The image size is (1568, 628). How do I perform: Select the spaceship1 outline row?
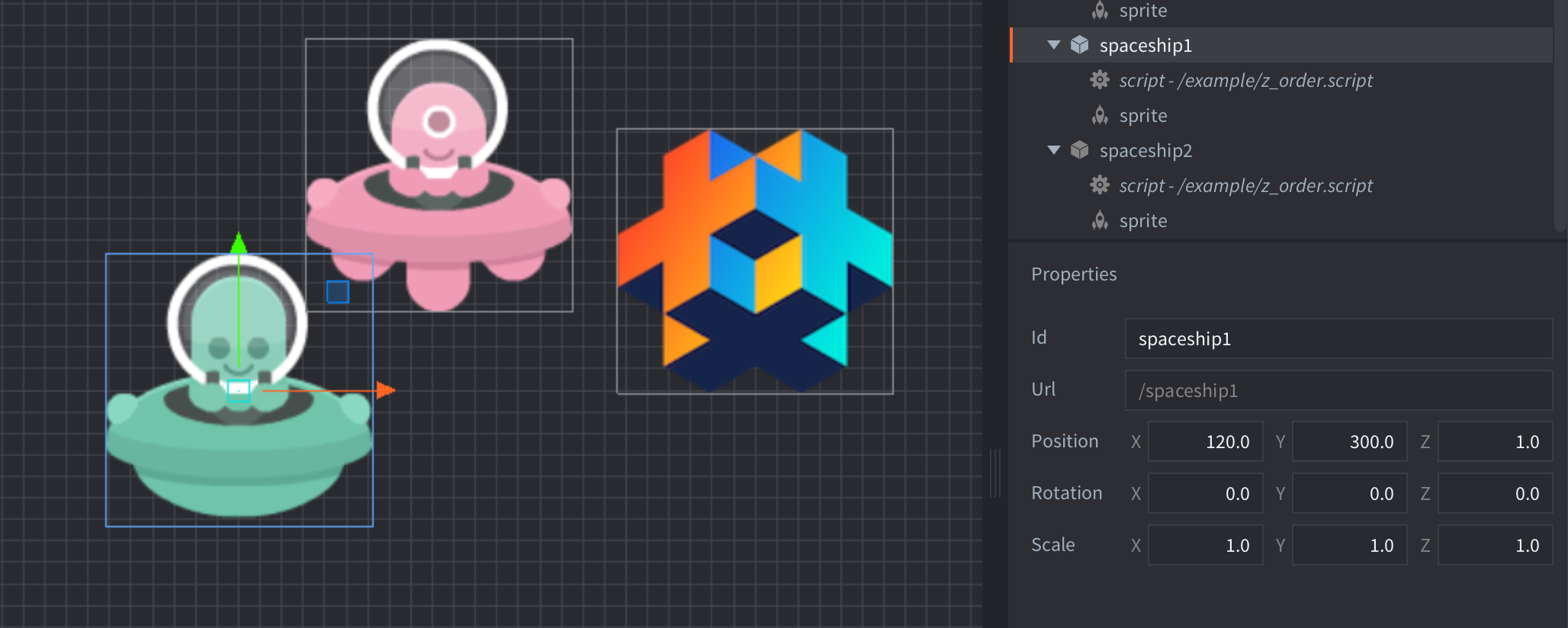pyautogui.click(x=1281, y=45)
